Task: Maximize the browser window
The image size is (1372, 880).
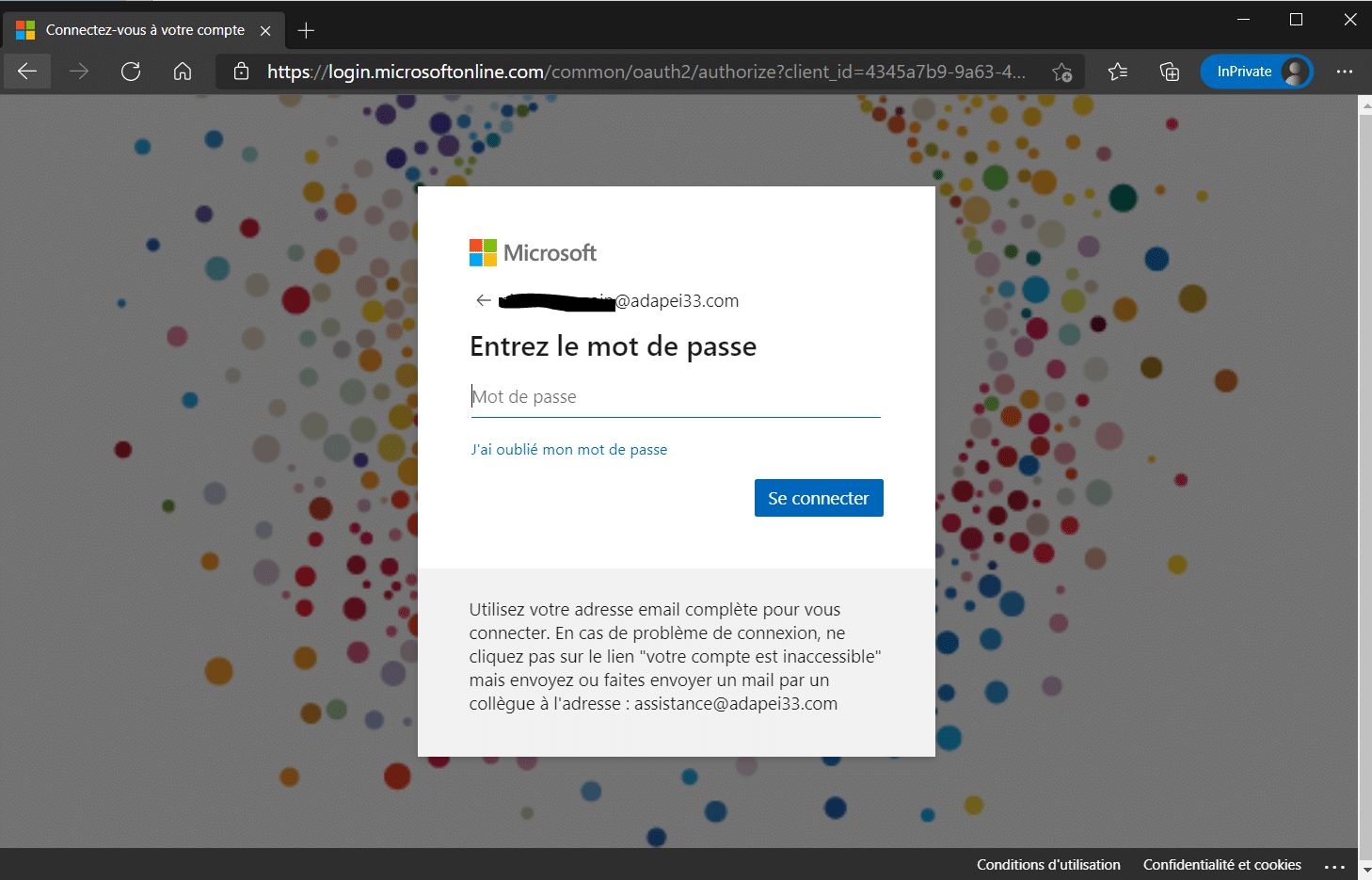Action: (x=1296, y=19)
